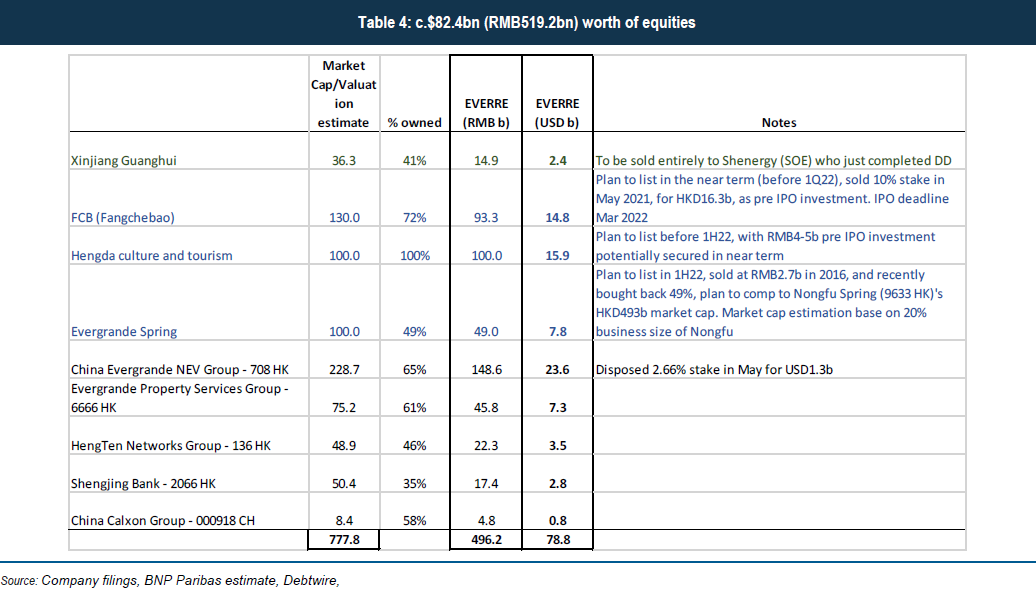Viewport: 1036px width, 608px height.
Task: Select the 777.8 market cap total
Action: (344, 540)
